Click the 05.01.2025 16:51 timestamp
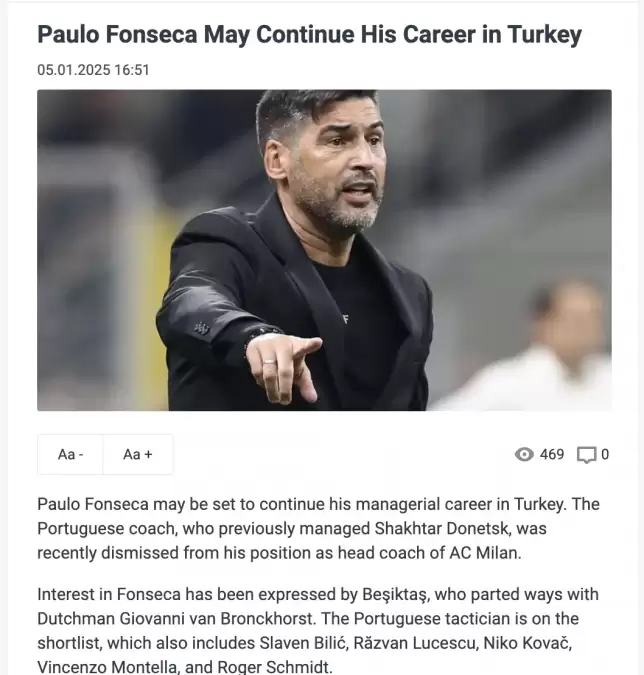 (94, 70)
